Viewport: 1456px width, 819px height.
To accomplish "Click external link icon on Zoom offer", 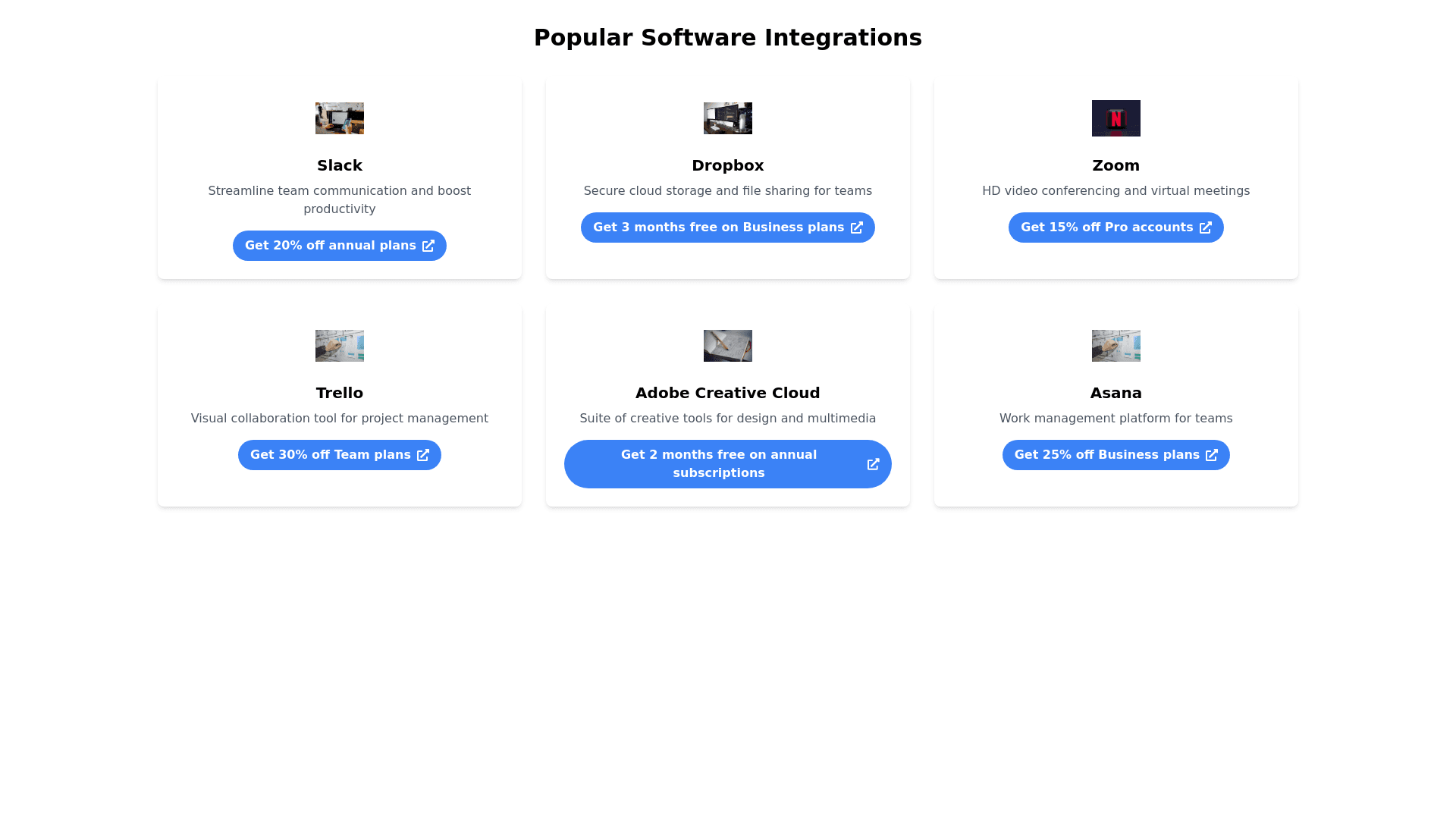I will coord(1206,227).
